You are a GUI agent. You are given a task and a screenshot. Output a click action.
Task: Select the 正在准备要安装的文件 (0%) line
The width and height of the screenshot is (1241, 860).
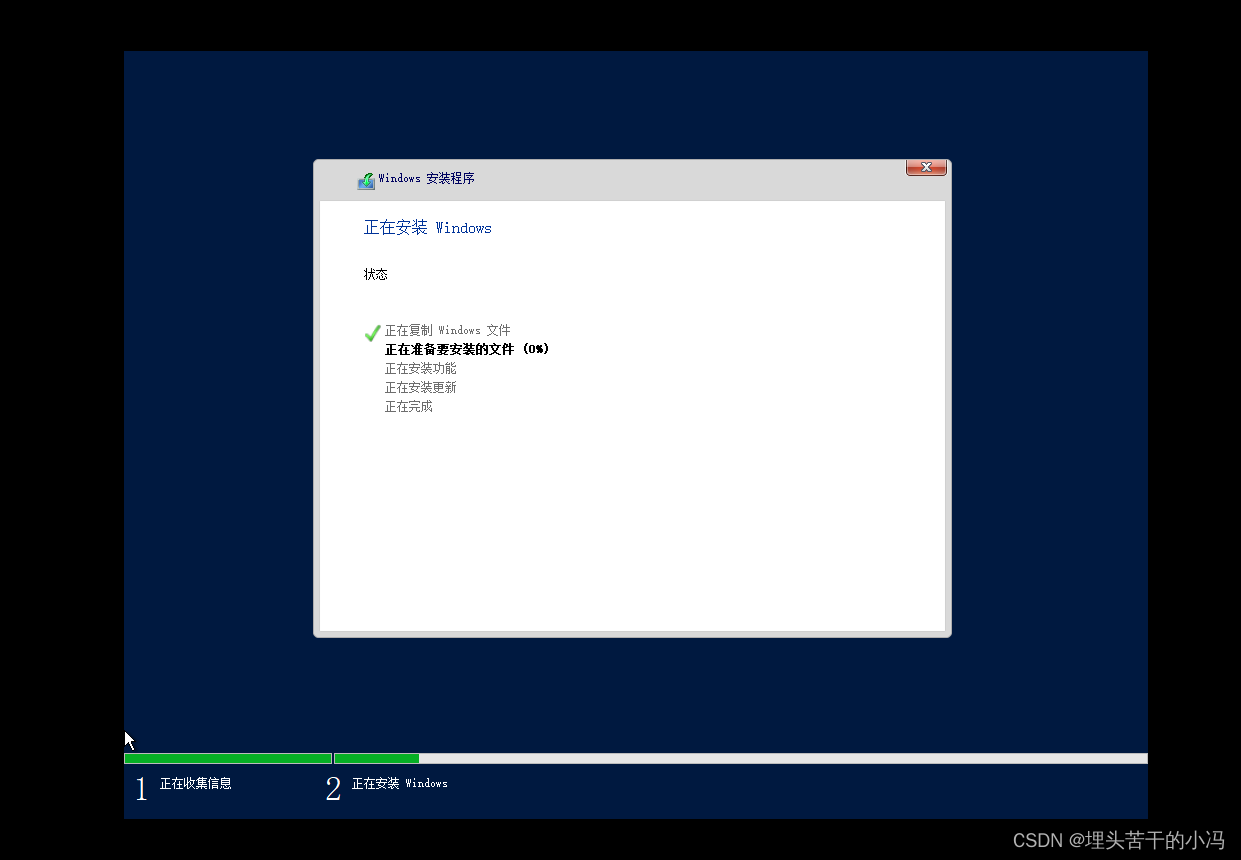click(x=467, y=349)
